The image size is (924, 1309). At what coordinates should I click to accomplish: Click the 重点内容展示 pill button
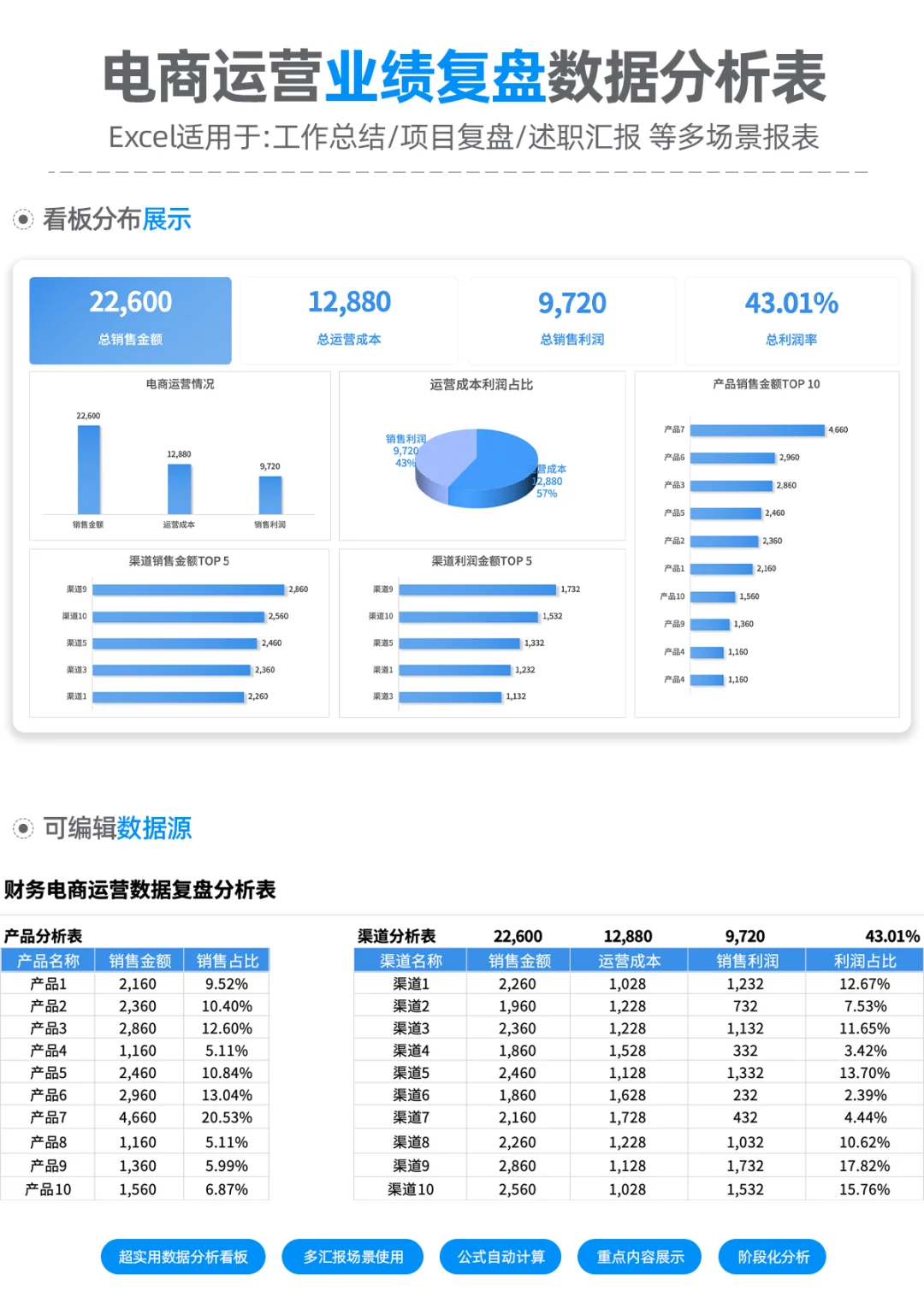[640, 1257]
